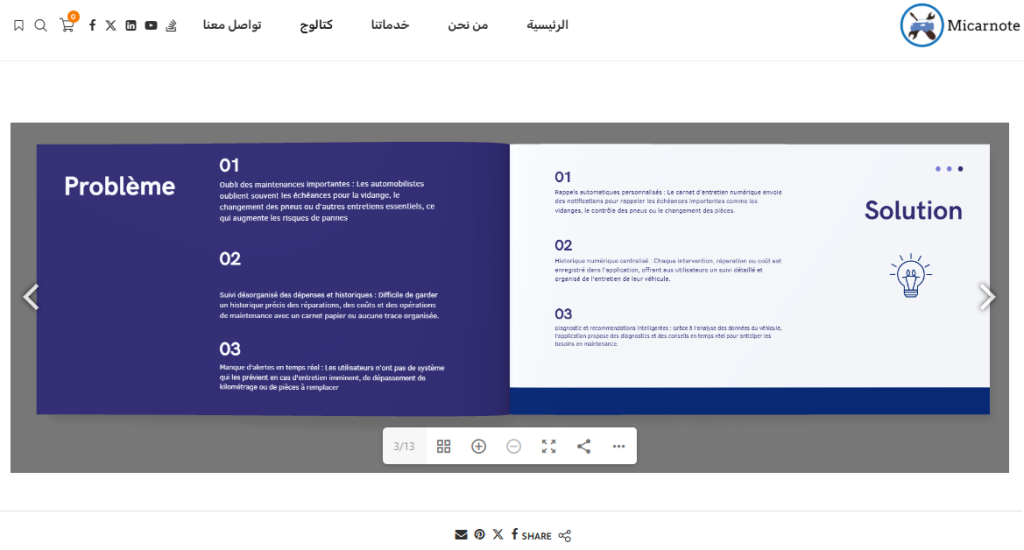Image resolution: width=1024 pixels, height=550 pixels.
Task: Open the site search
Action: click(x=41, y=25)
